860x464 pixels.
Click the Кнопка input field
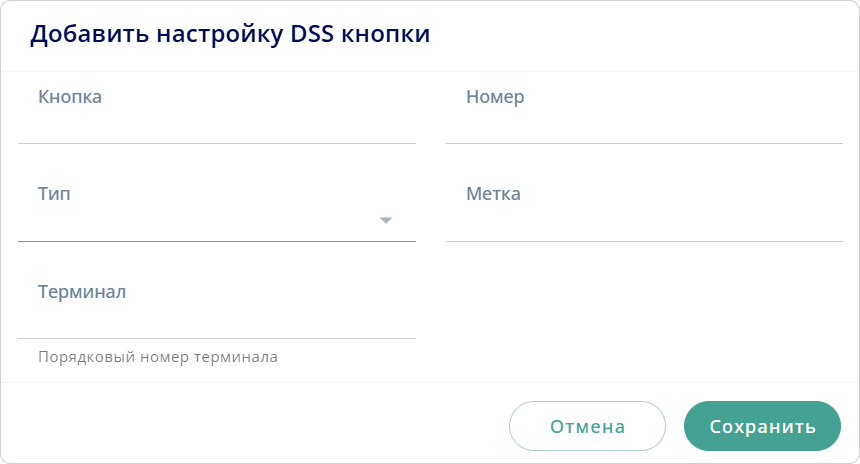216,122
